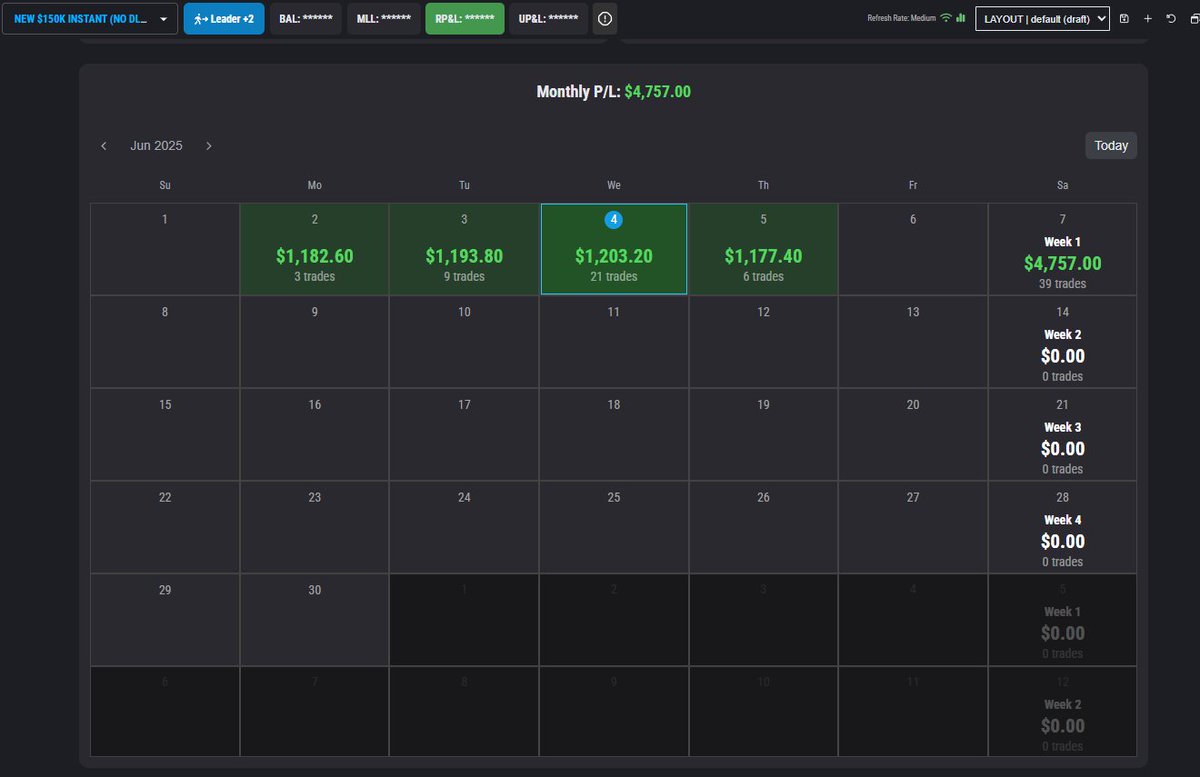Click the previous month chevron
1200x777 pixels.
(x=104, y=145)
